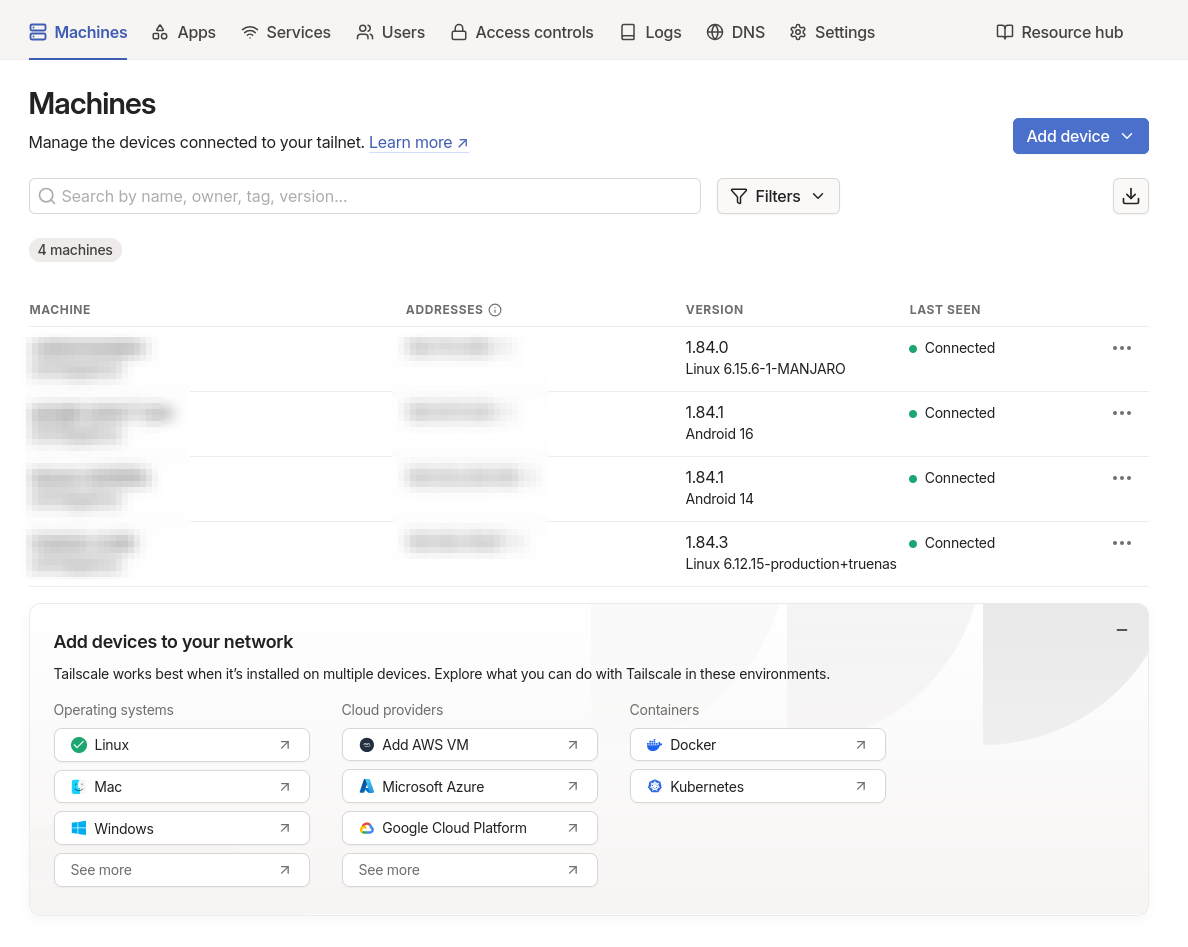The width and height of the screenshot is (1188, 947).
Task: Open options menu for Android 14 machine
Action: coord(1121,479)
